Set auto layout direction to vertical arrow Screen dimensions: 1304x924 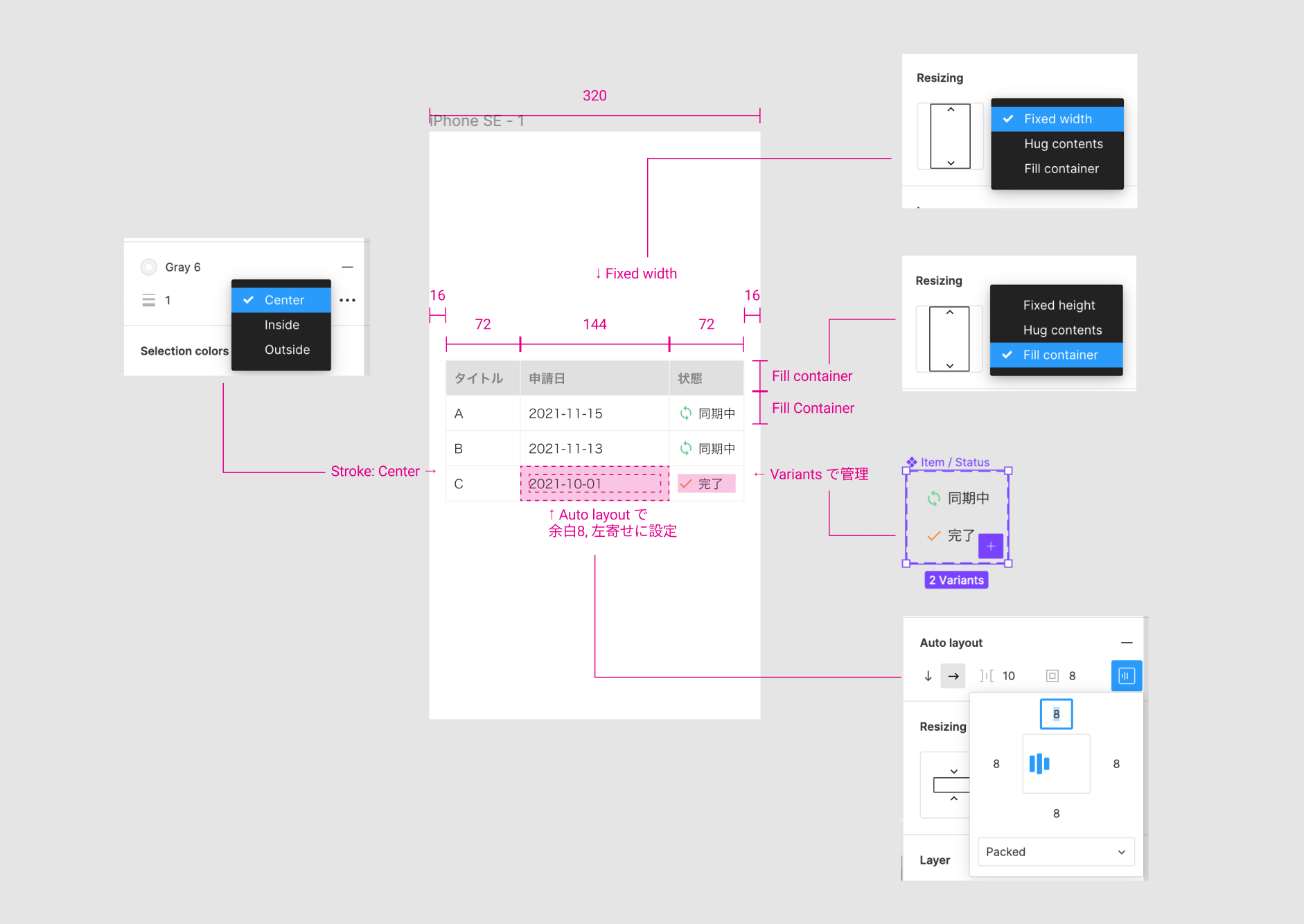point(928,675)
